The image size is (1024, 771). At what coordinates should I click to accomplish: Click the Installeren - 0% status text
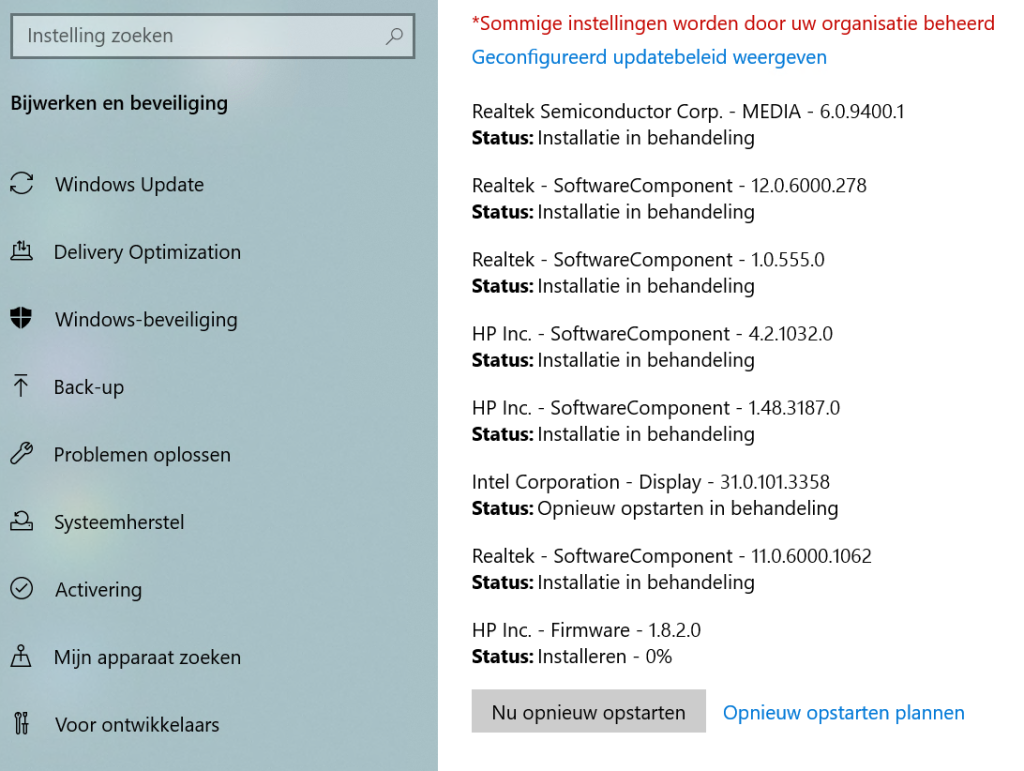(605, 657)
